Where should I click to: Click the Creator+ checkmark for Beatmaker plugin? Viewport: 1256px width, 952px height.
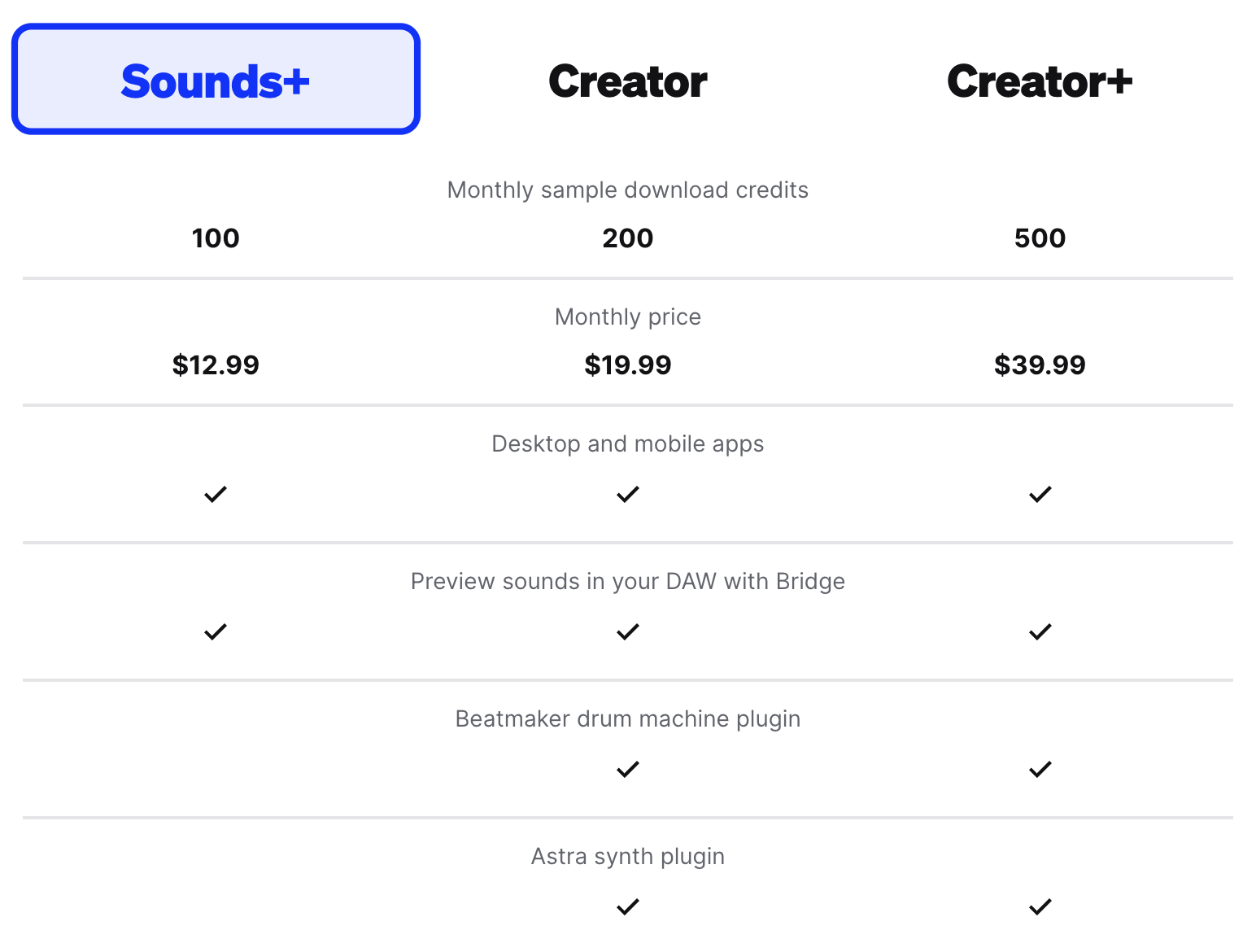[1039, 769]
